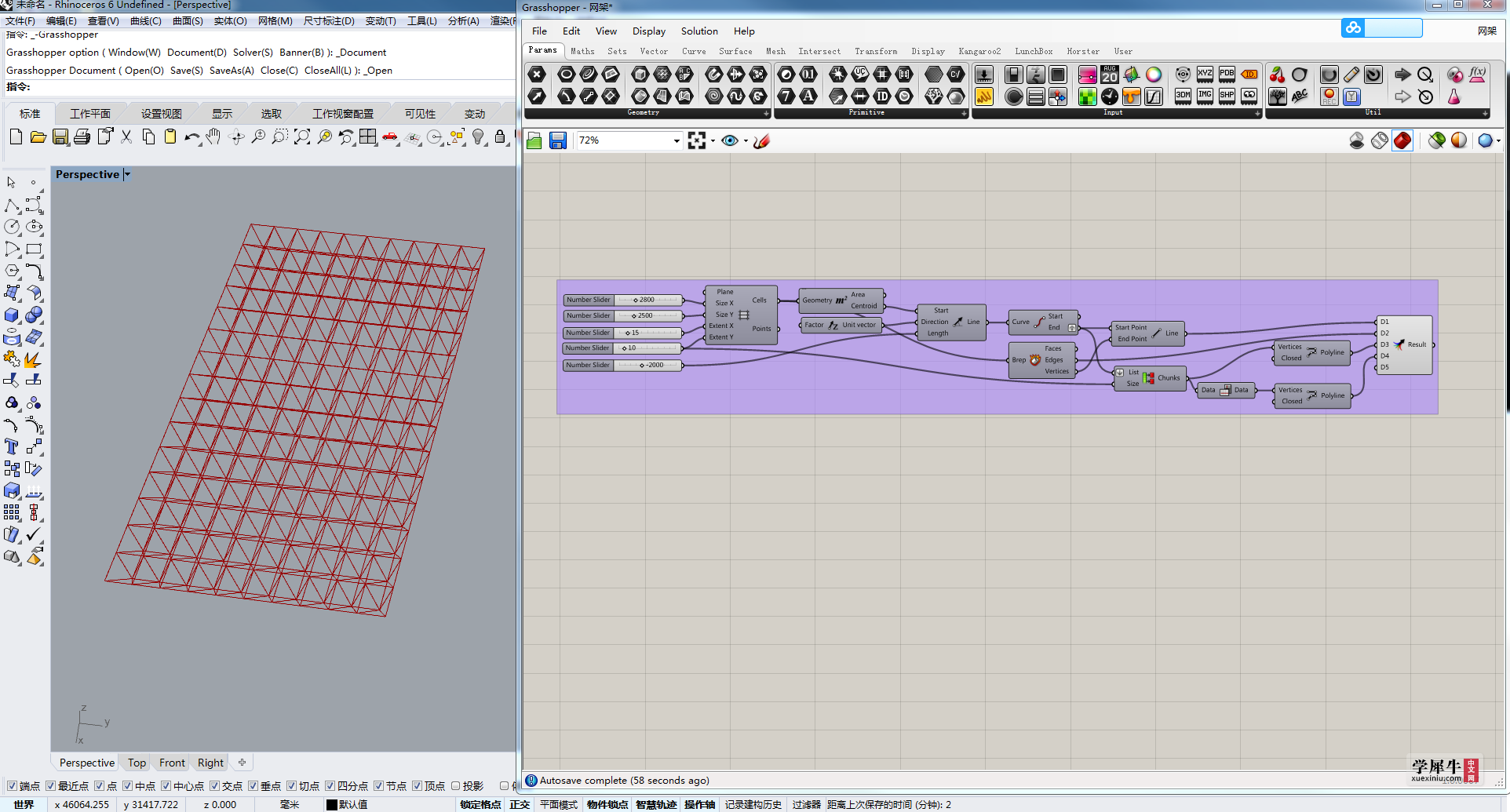This screenshot has width=1510, height=812.
Task: Click the 物件锁点 status bar button
Action: [x=607, y=804]
